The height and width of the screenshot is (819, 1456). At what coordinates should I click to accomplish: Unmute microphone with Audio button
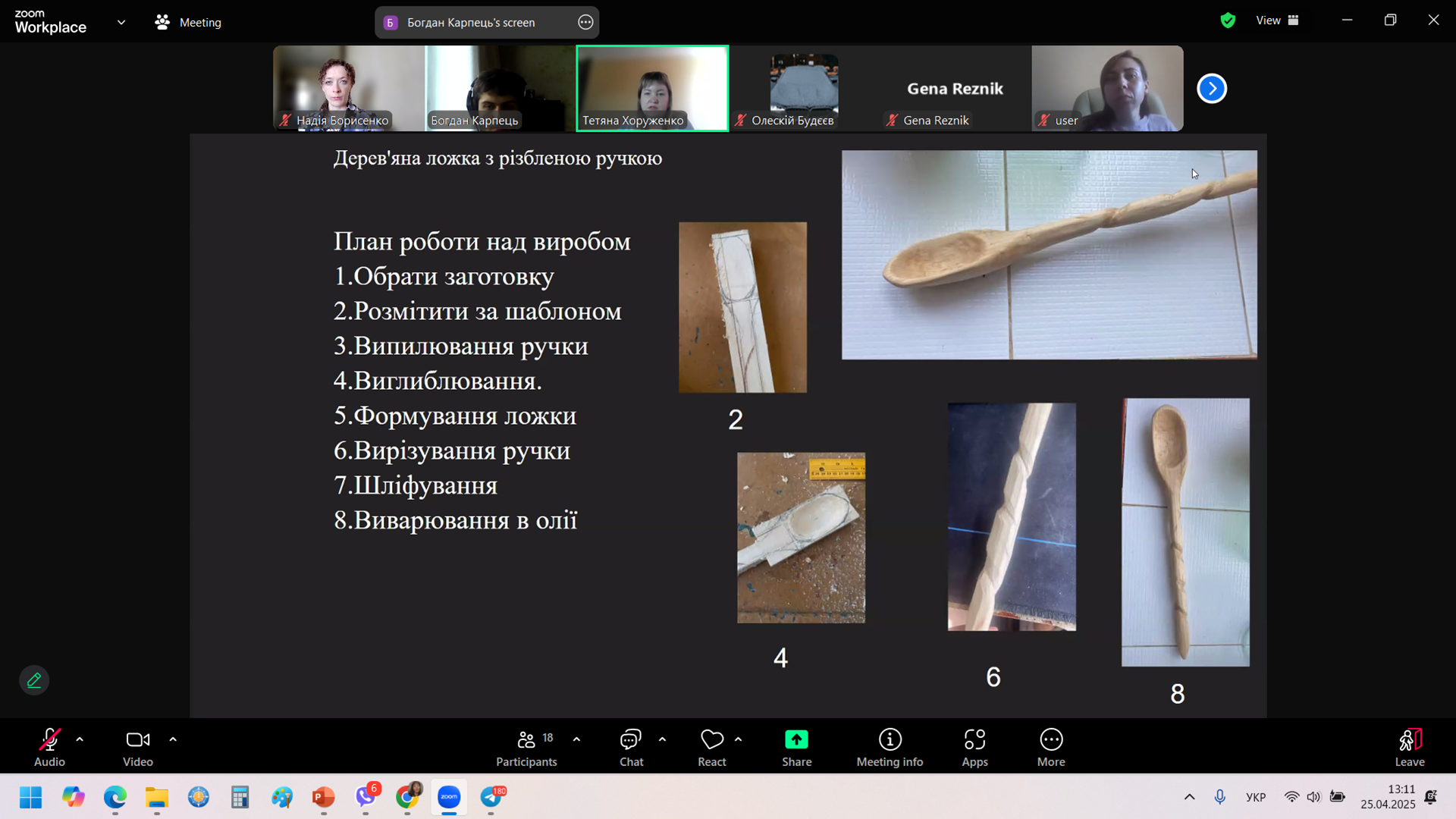point(49,747)
